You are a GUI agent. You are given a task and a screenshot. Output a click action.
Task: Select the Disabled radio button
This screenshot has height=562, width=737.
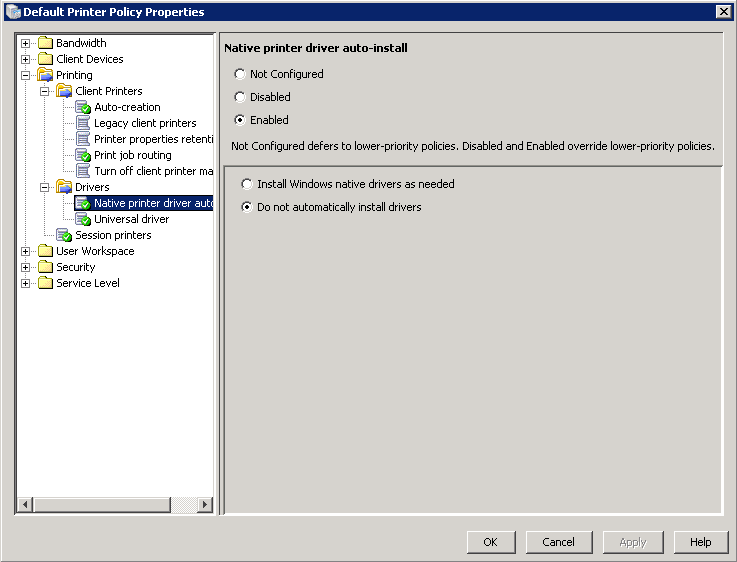click(x=240, y=97)
